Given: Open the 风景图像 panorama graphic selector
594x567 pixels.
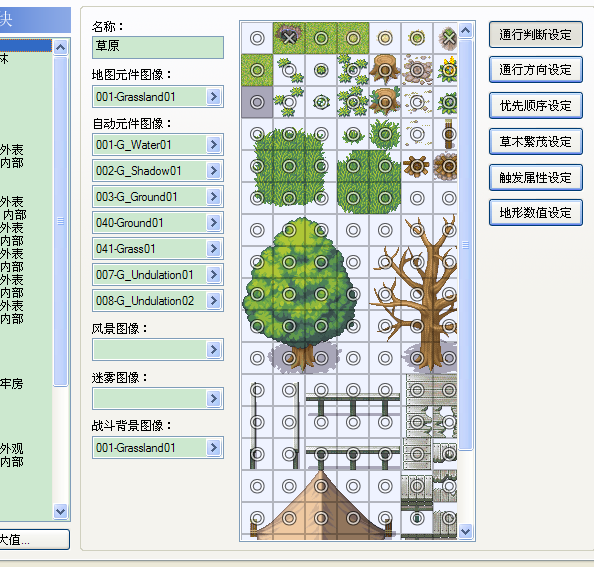Looking at the screenshot, I should (x=214, y=349).
